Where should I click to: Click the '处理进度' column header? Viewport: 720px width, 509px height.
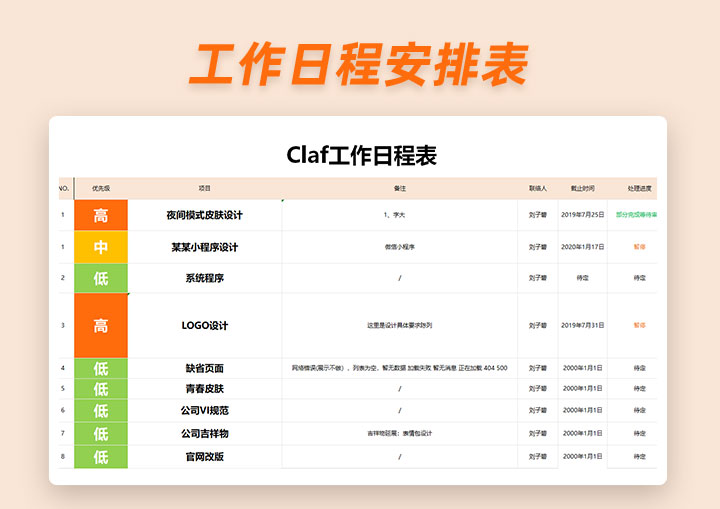point(639,188)
